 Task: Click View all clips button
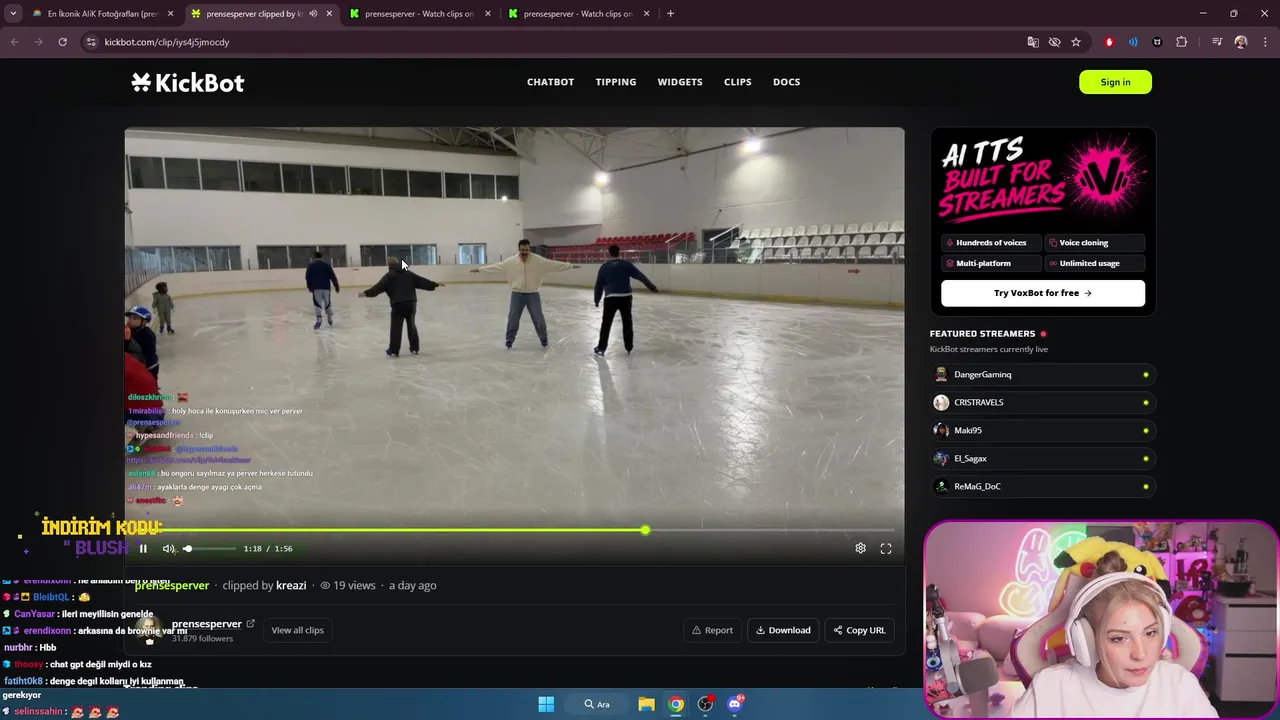pyautogui.click(x=297, y=630)
